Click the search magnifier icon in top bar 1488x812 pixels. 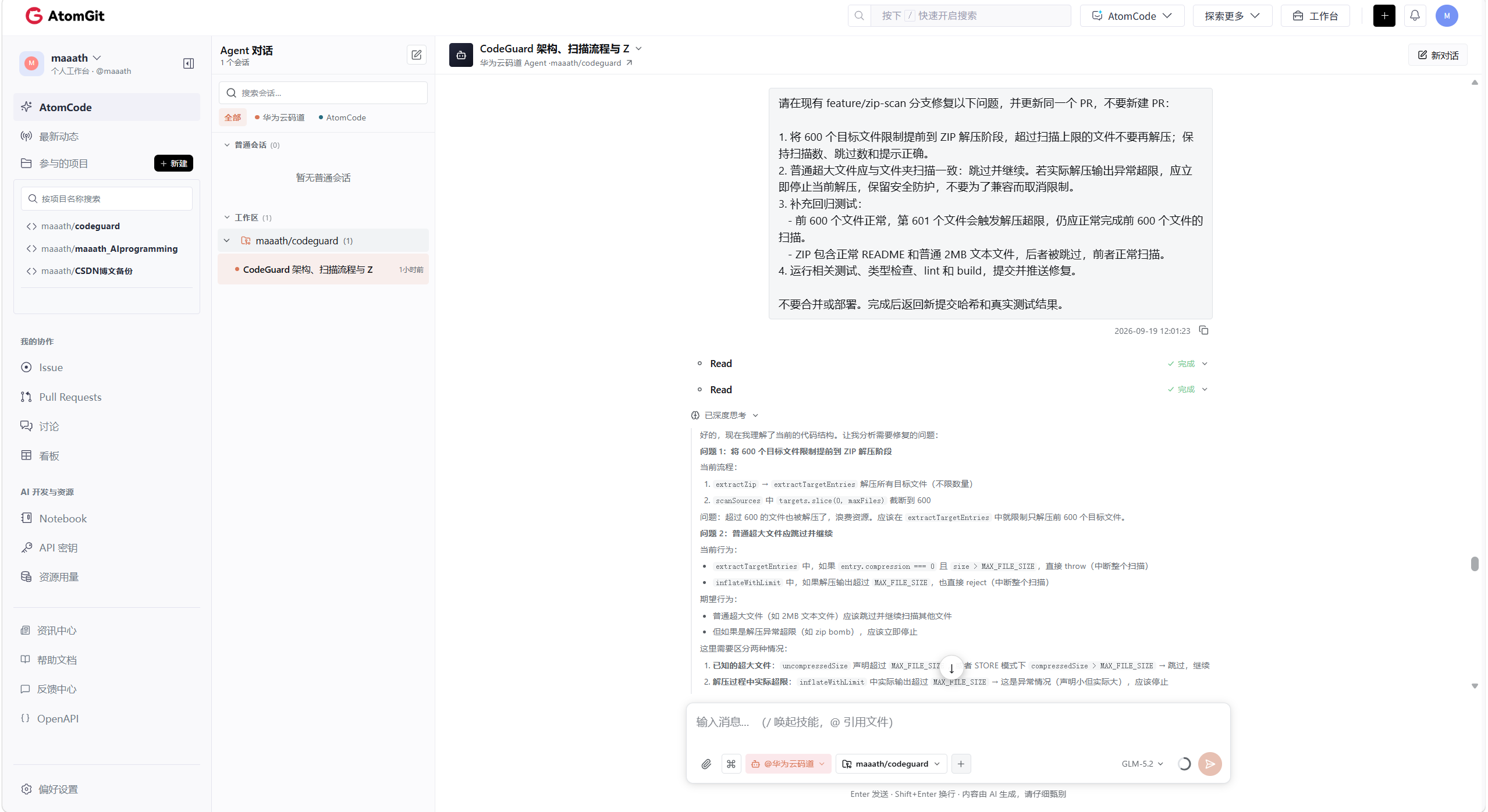(860, 16)
